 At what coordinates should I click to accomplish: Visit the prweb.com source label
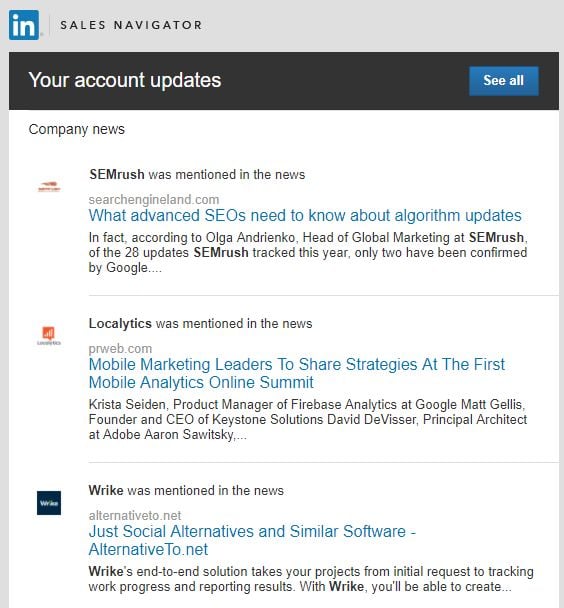point(120,349)
